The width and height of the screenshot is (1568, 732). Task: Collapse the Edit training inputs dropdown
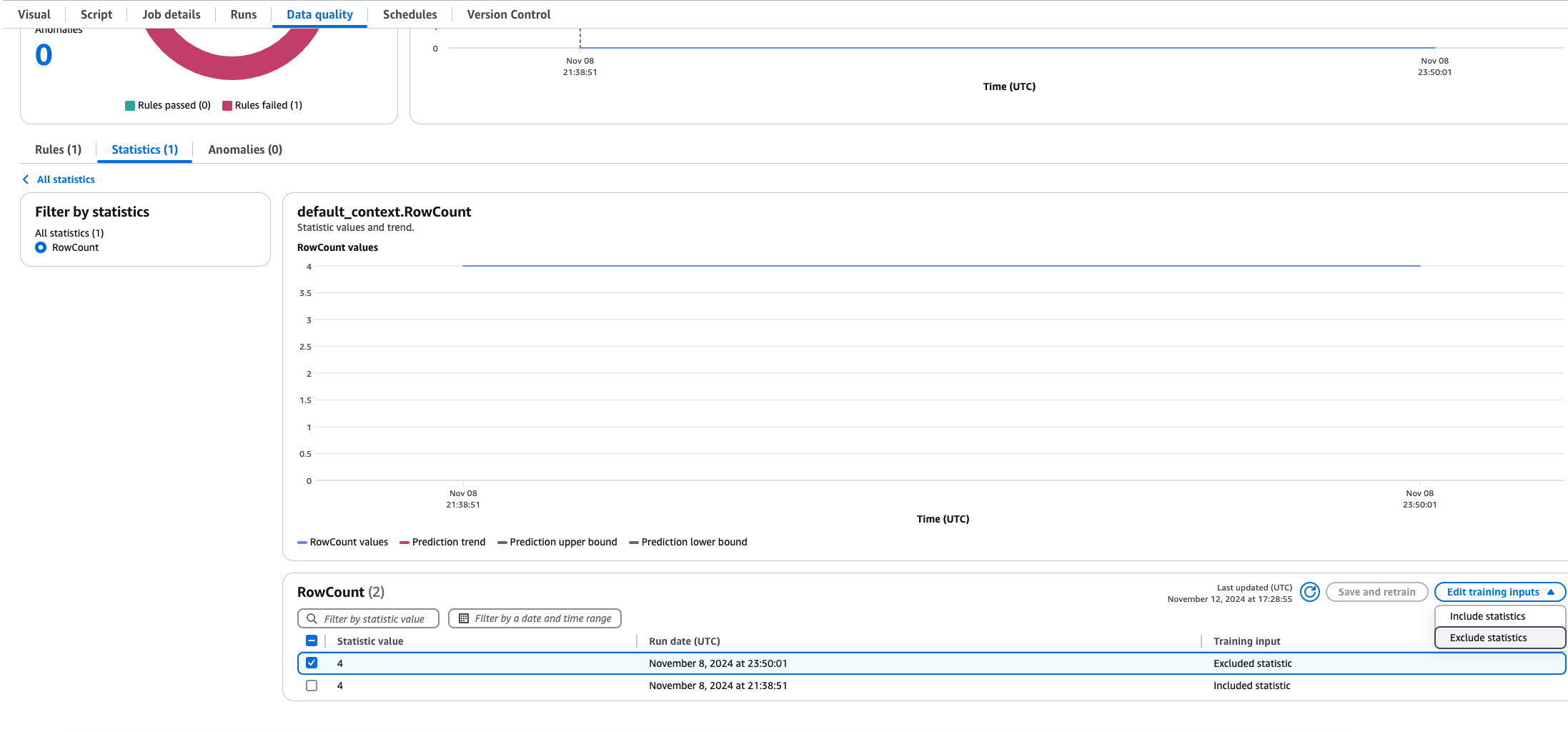[x=1499, y=592]
